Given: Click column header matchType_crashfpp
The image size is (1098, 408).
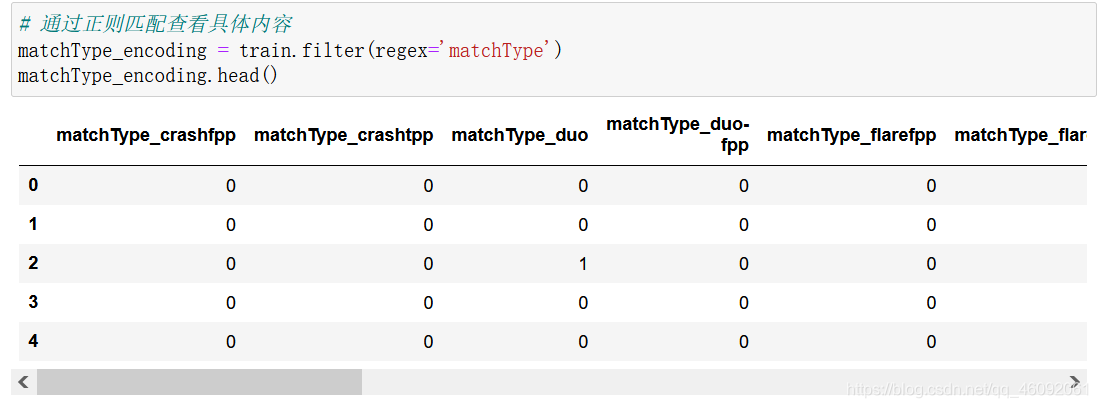Looking at the screenshot, I should (146, 135).
